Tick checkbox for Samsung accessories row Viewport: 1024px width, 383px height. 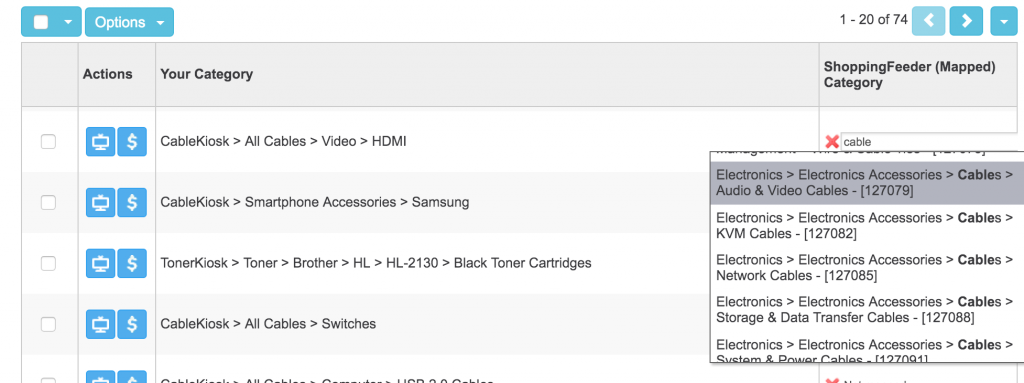(x=48, y=203)
